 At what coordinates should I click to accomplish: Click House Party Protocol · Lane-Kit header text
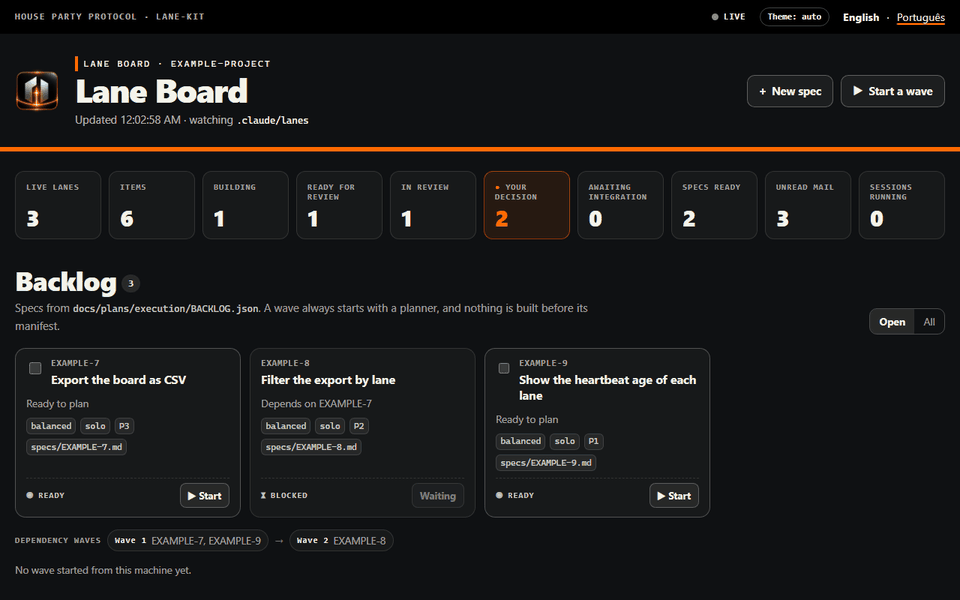coord(110,17)
